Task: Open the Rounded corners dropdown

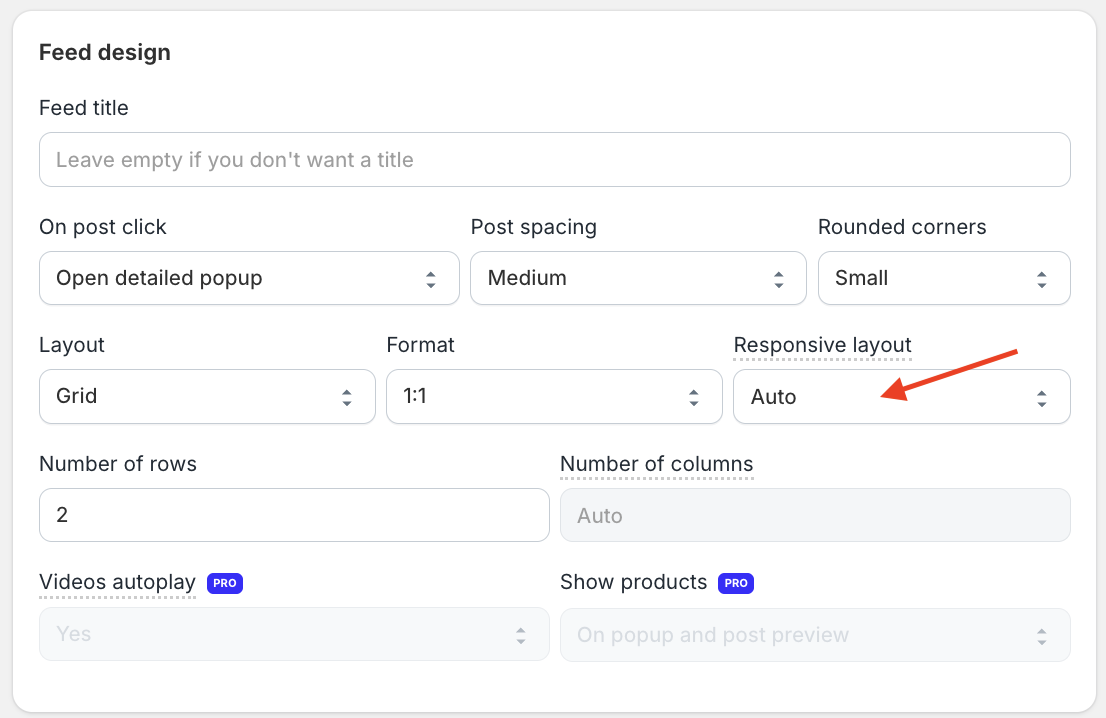Action: point(943,278)
